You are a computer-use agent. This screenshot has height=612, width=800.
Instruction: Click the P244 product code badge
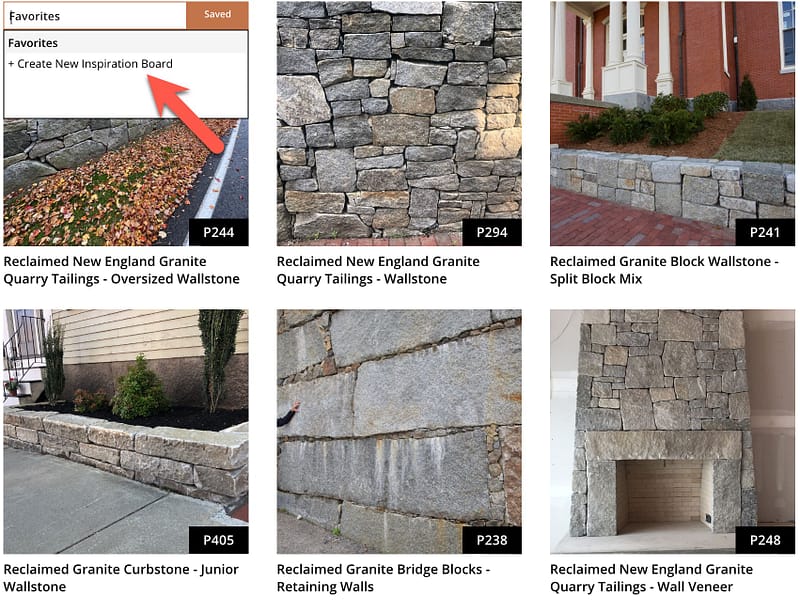[x=218, y=233]
